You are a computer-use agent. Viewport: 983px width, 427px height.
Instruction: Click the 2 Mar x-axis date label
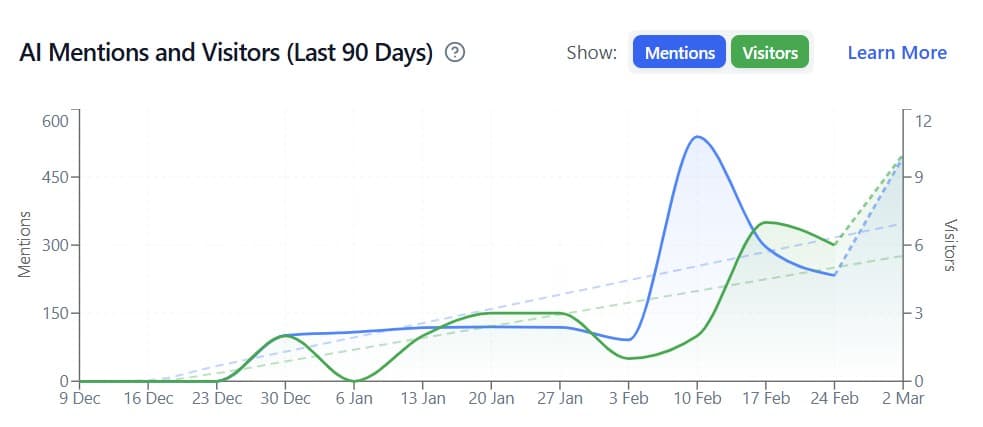pyautogui.click(x=902, y=399)
